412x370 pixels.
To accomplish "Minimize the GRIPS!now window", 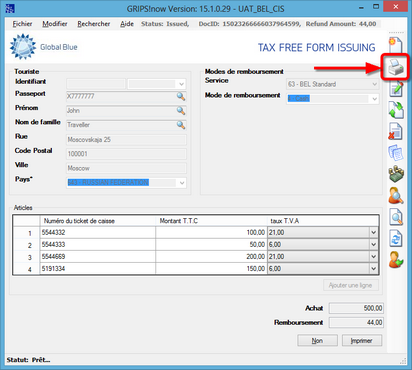I will (x=361, y=7).
